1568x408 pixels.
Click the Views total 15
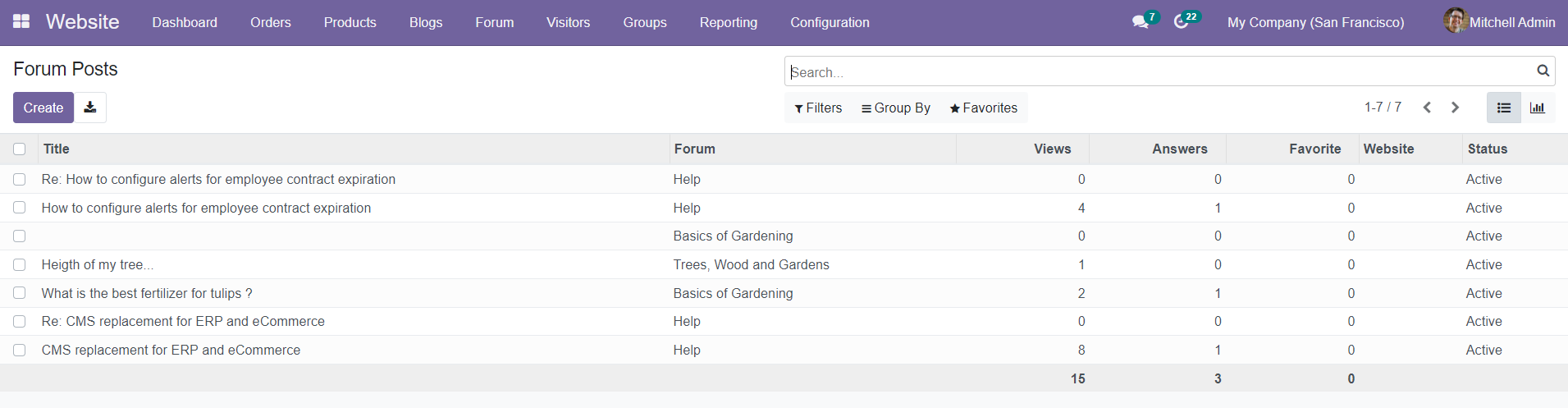1077,378
